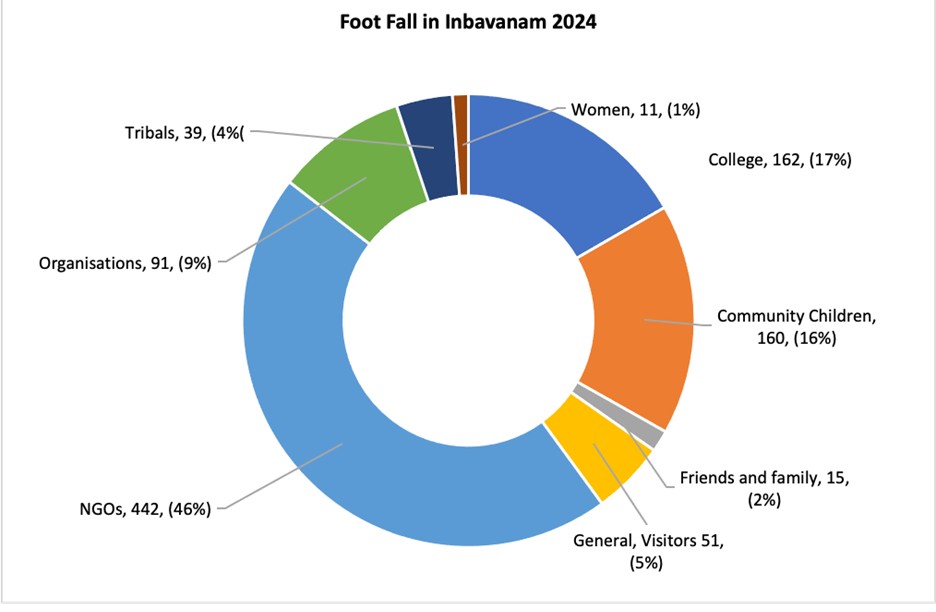
Task: Select the Organisations, 91, (9%) label
Action: click(125, 265)
